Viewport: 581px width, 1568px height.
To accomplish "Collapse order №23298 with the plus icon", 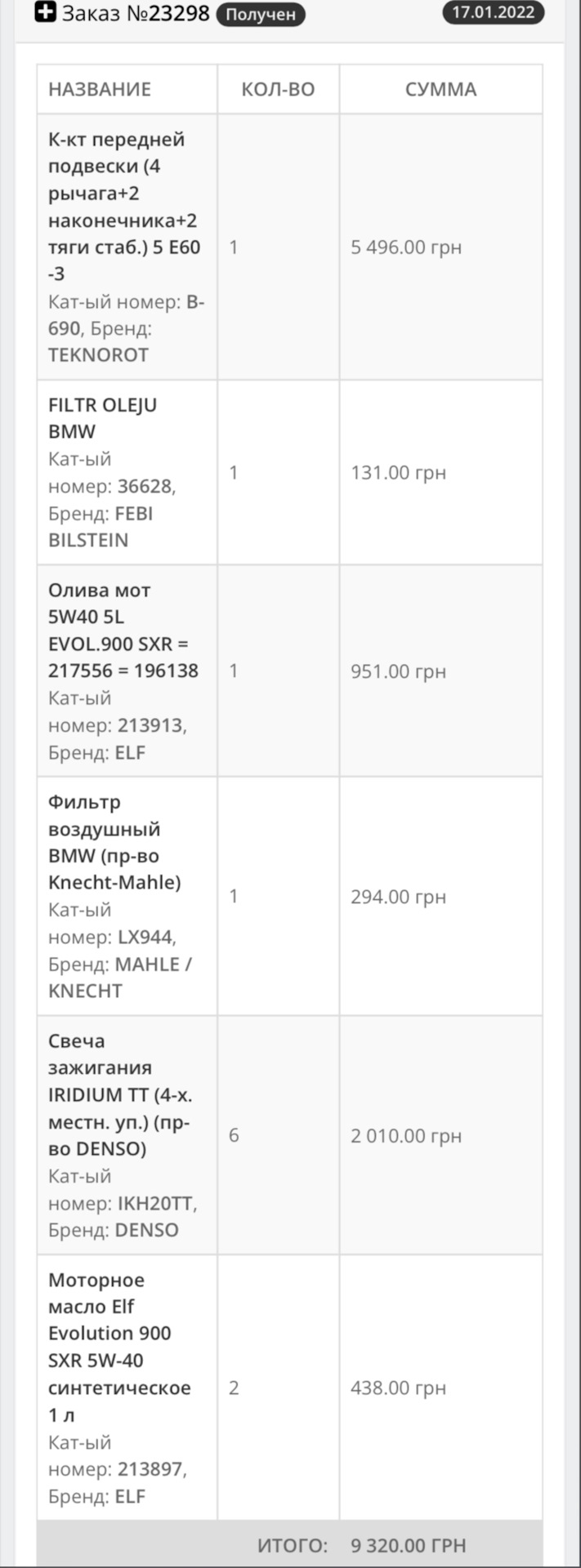I will (46, 12).
